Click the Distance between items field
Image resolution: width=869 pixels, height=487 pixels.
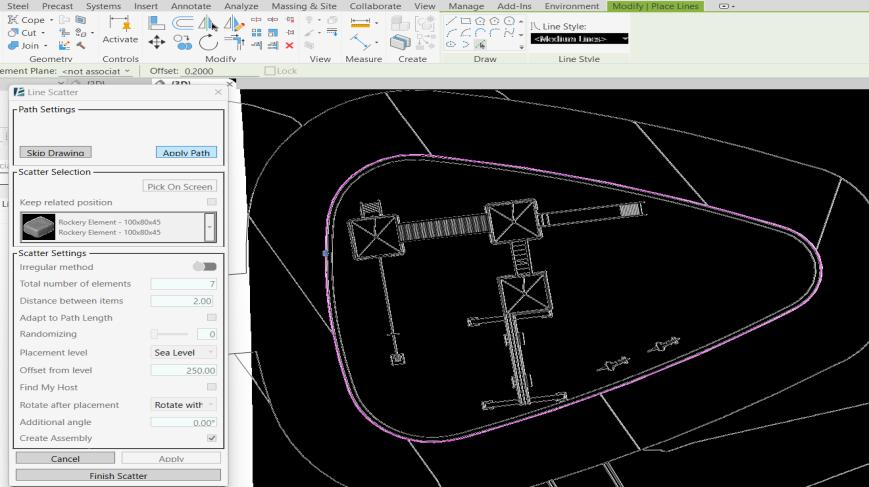coord(183,301)
